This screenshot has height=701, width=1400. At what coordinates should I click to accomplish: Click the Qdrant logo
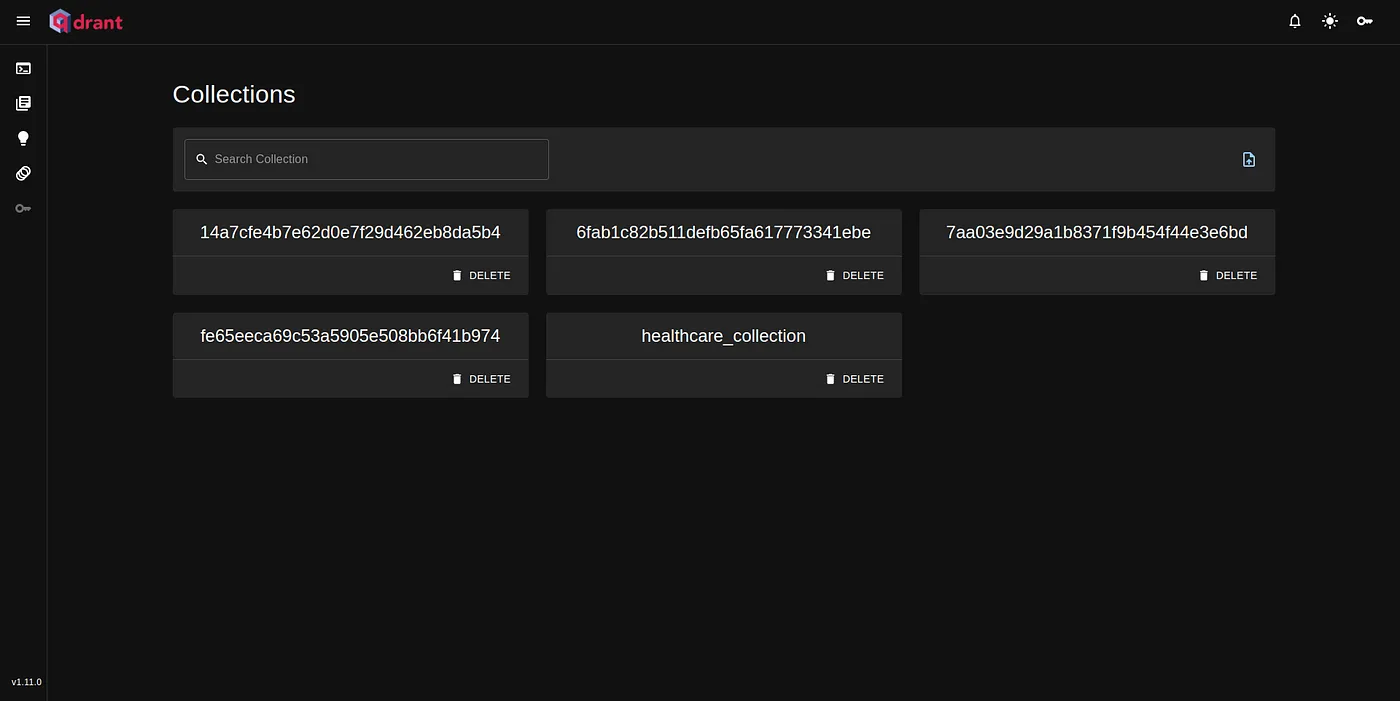(x=86, y=21)
